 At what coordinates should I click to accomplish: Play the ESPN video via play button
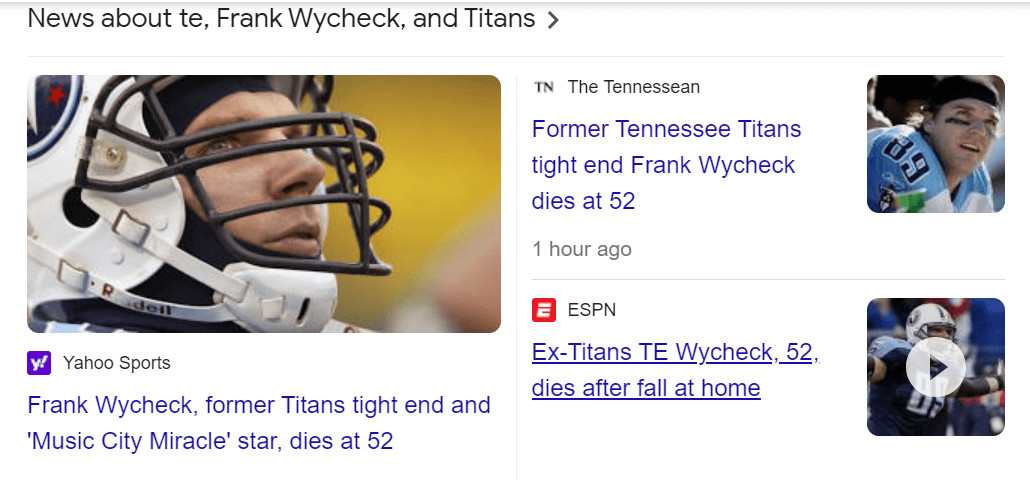(x=935, y=367)
